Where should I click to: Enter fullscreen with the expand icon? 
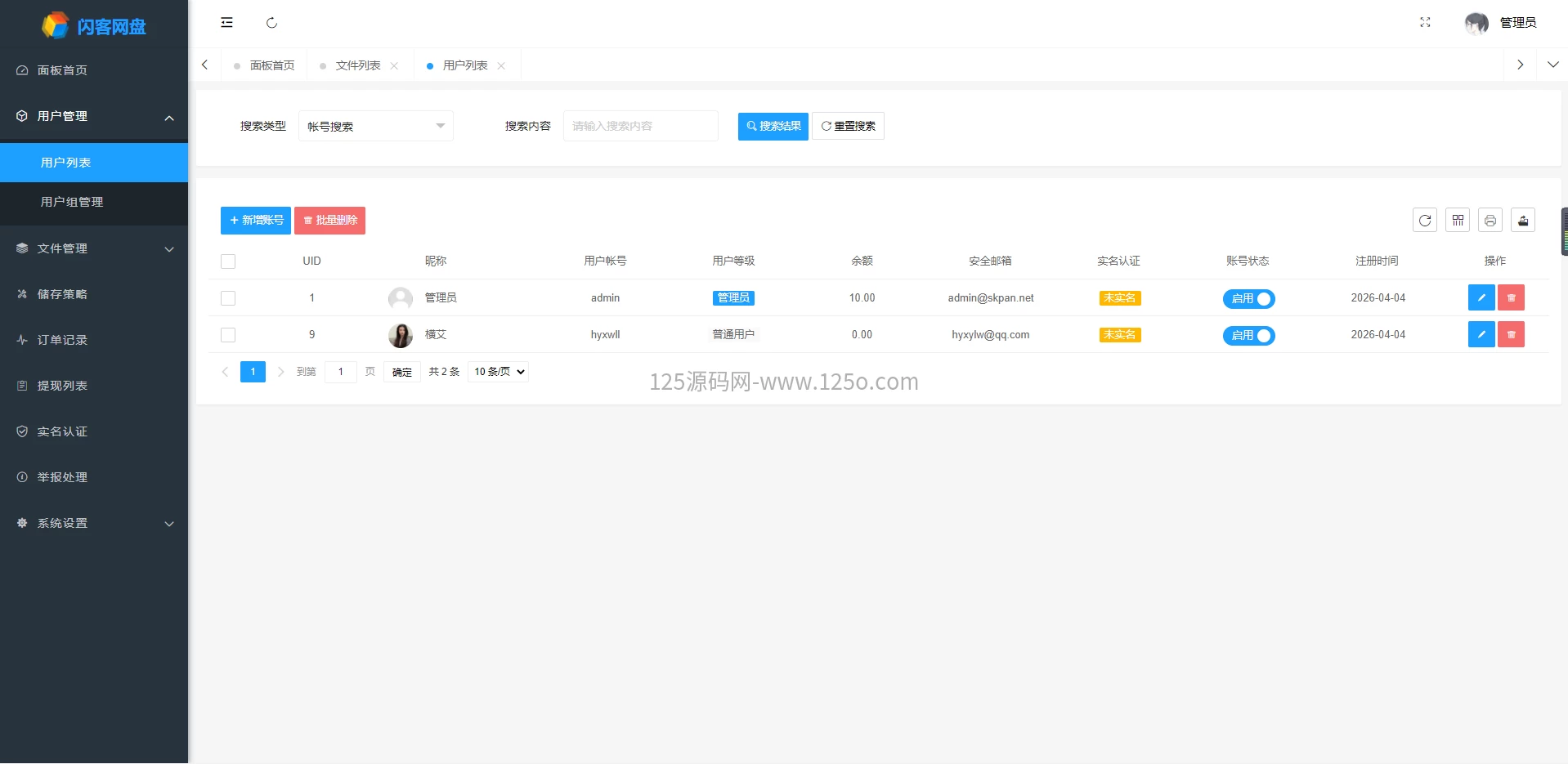pyautogui.click(x=1425, y=23)
